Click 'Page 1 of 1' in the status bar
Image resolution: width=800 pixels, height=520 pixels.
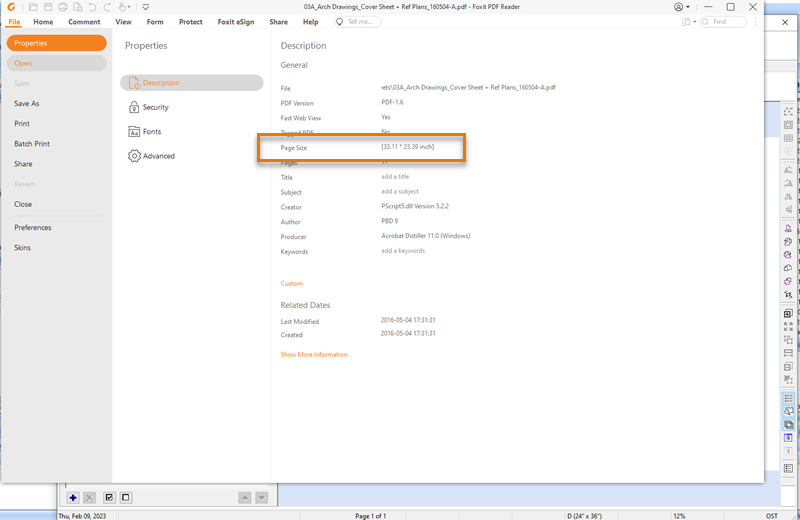point(371,516)
